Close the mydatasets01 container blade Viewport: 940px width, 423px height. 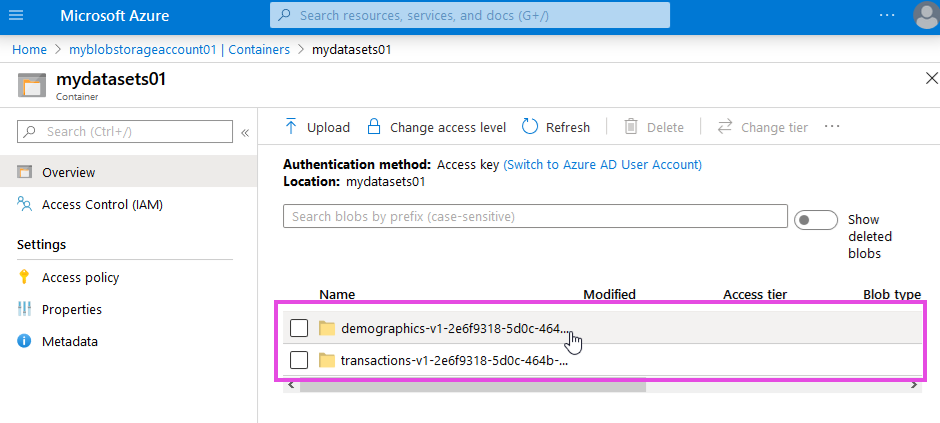(932, 78)
